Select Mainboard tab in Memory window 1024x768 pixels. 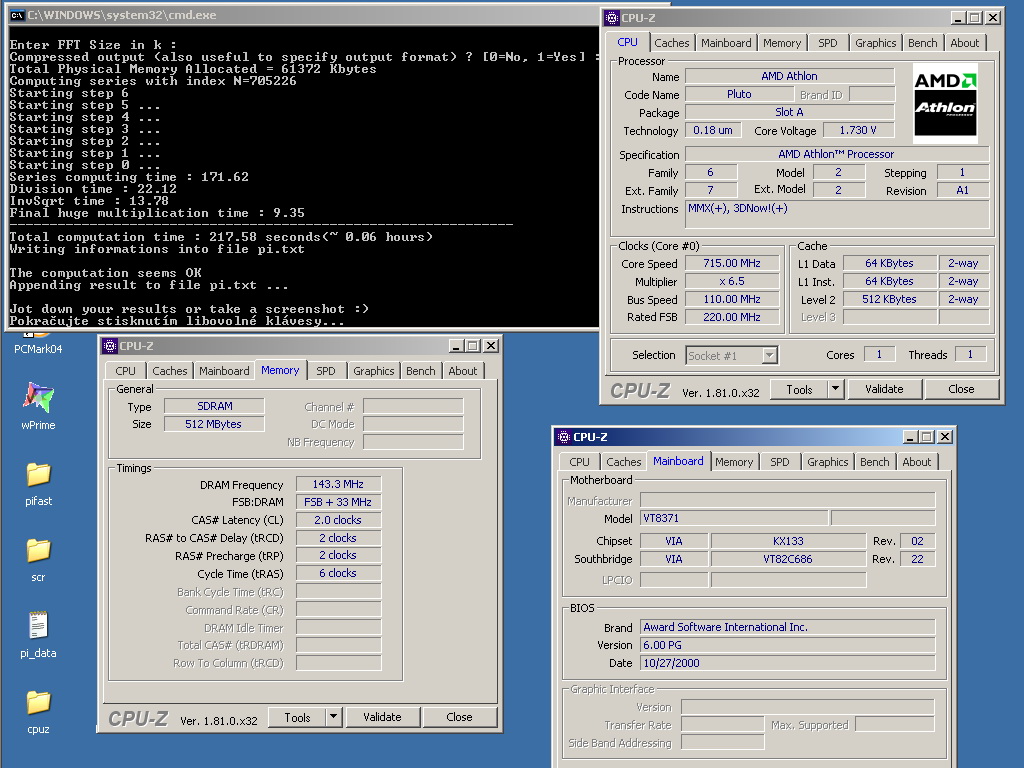coord(224,371)
